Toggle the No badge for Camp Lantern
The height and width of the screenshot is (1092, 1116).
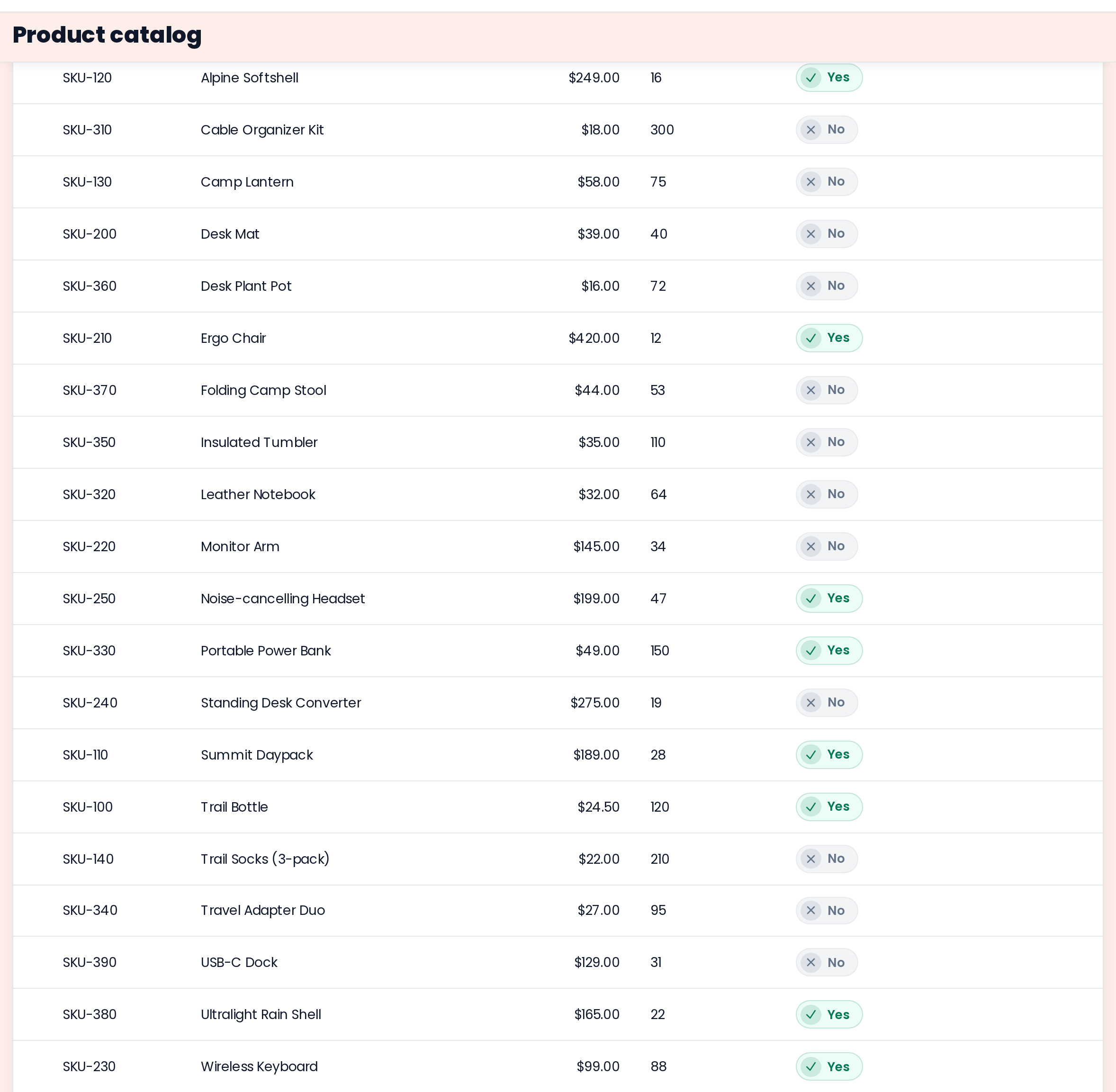pyautogui.click(x=826, y=182)
